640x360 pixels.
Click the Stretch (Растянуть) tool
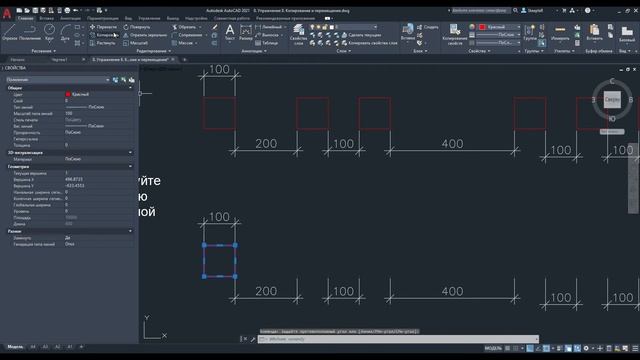click(x=102, y=43)
